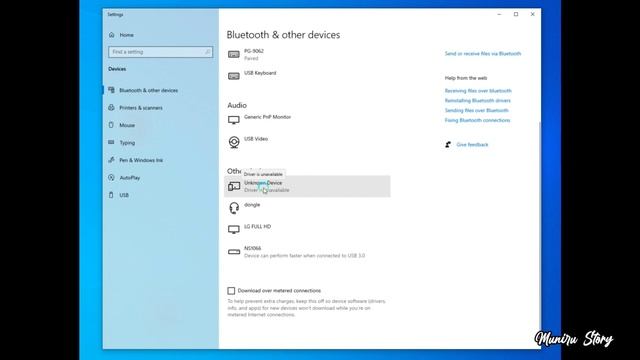Viewport: 640px width, 360px height.
Task: Open USB settings label
Action: point(124,195)
